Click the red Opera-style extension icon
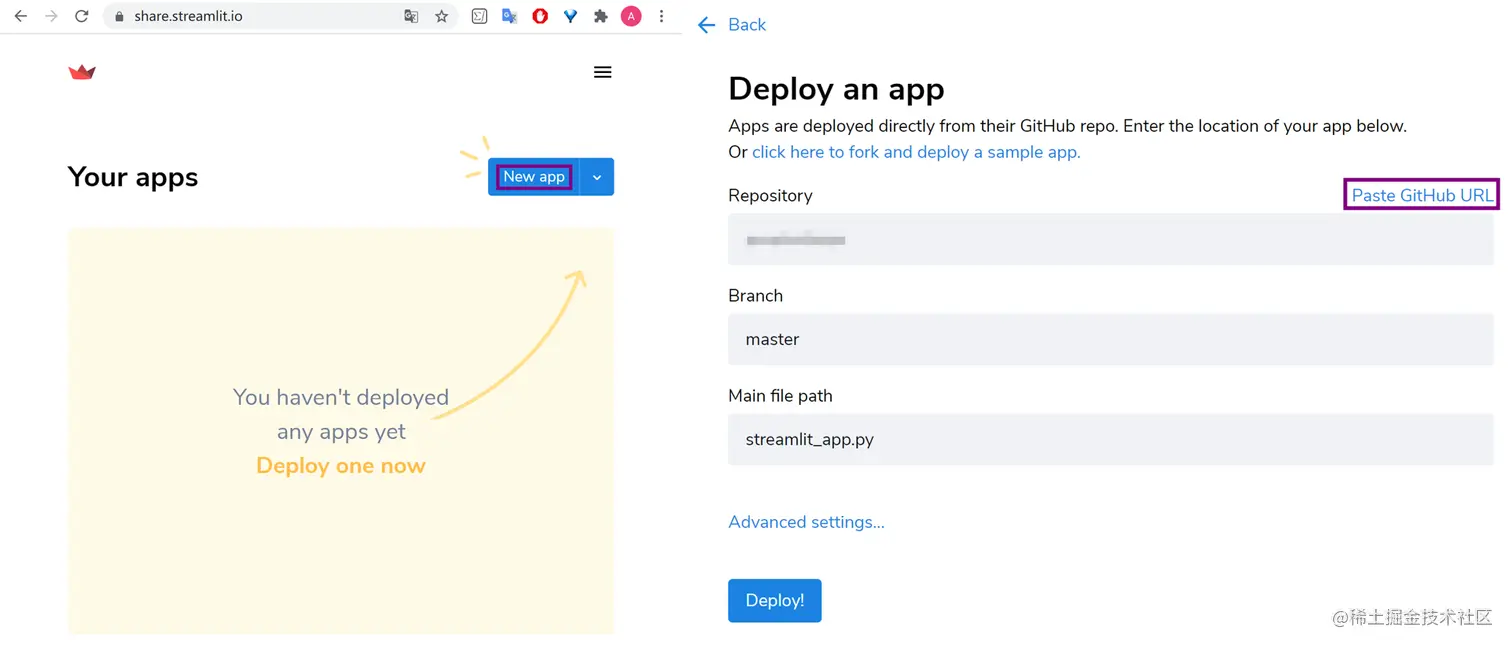The image size is (1512, 647). (x=540, y=16)
